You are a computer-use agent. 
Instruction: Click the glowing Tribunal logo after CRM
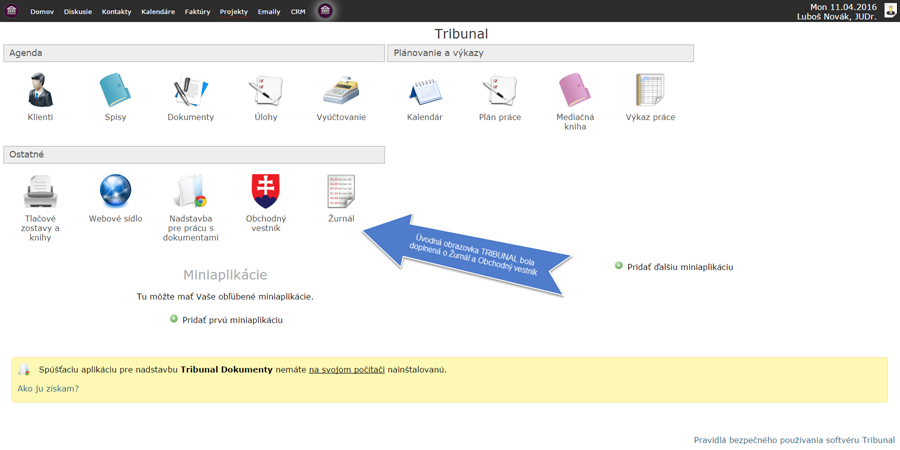[x=325, y=11]
